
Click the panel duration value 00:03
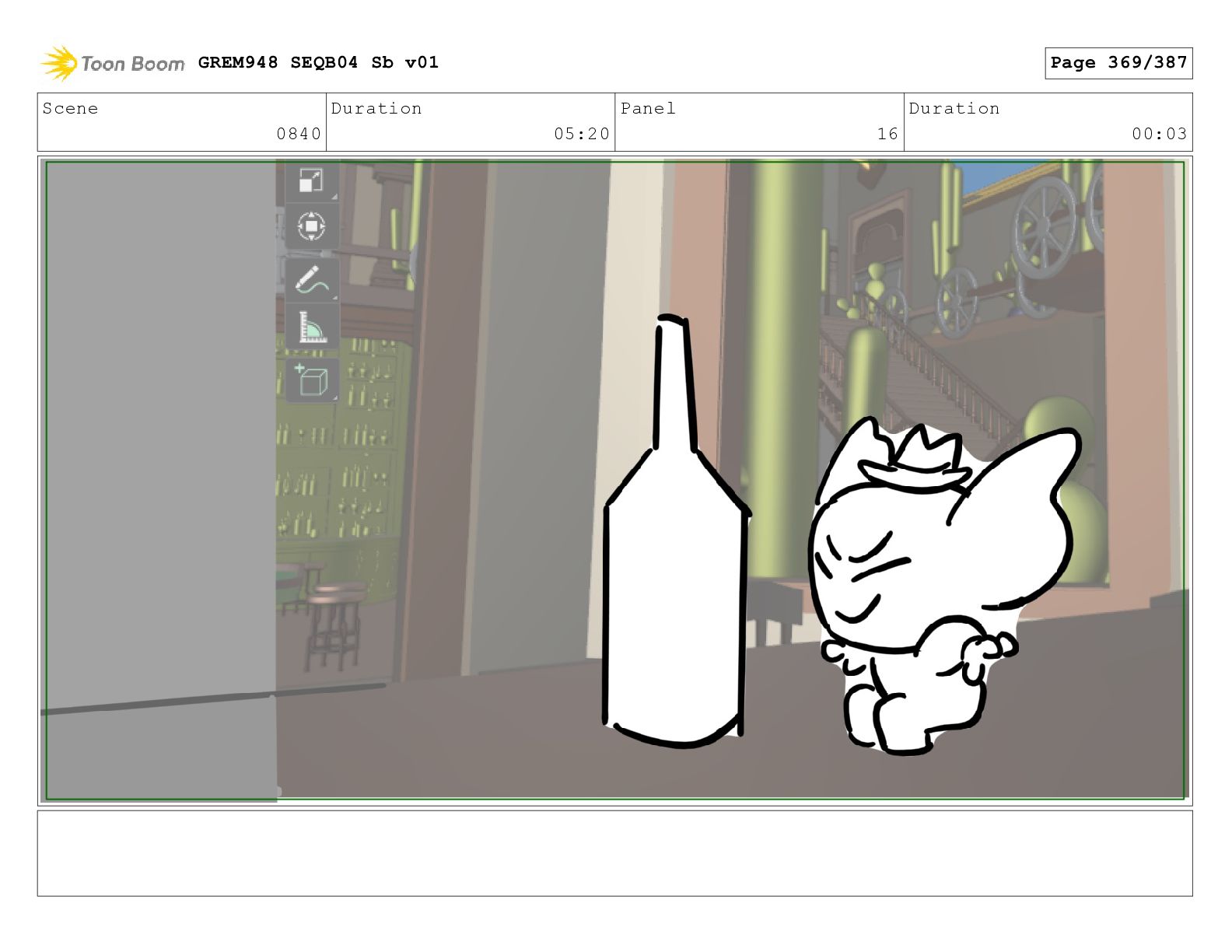click(x=1160, y=134)
